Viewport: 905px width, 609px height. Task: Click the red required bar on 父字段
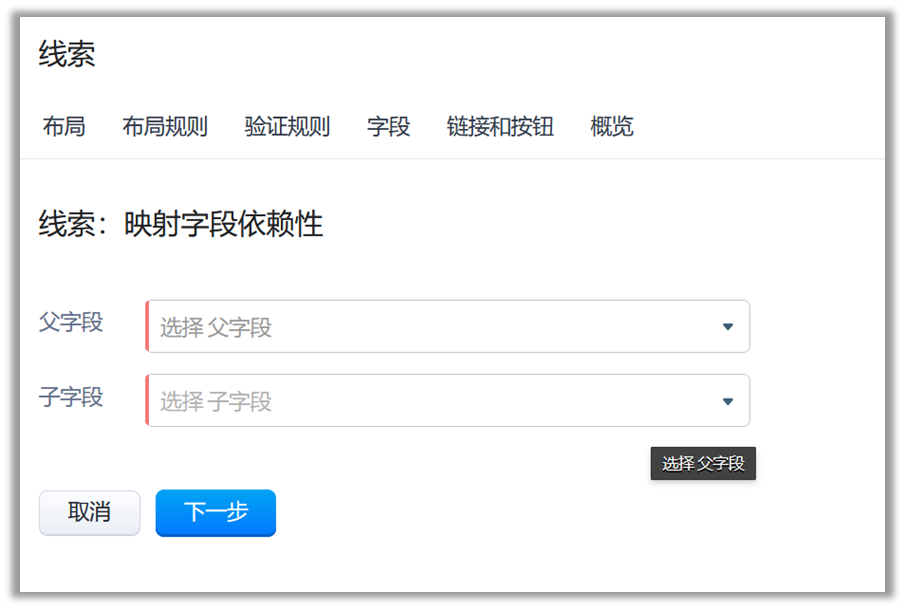coord(147,327)
